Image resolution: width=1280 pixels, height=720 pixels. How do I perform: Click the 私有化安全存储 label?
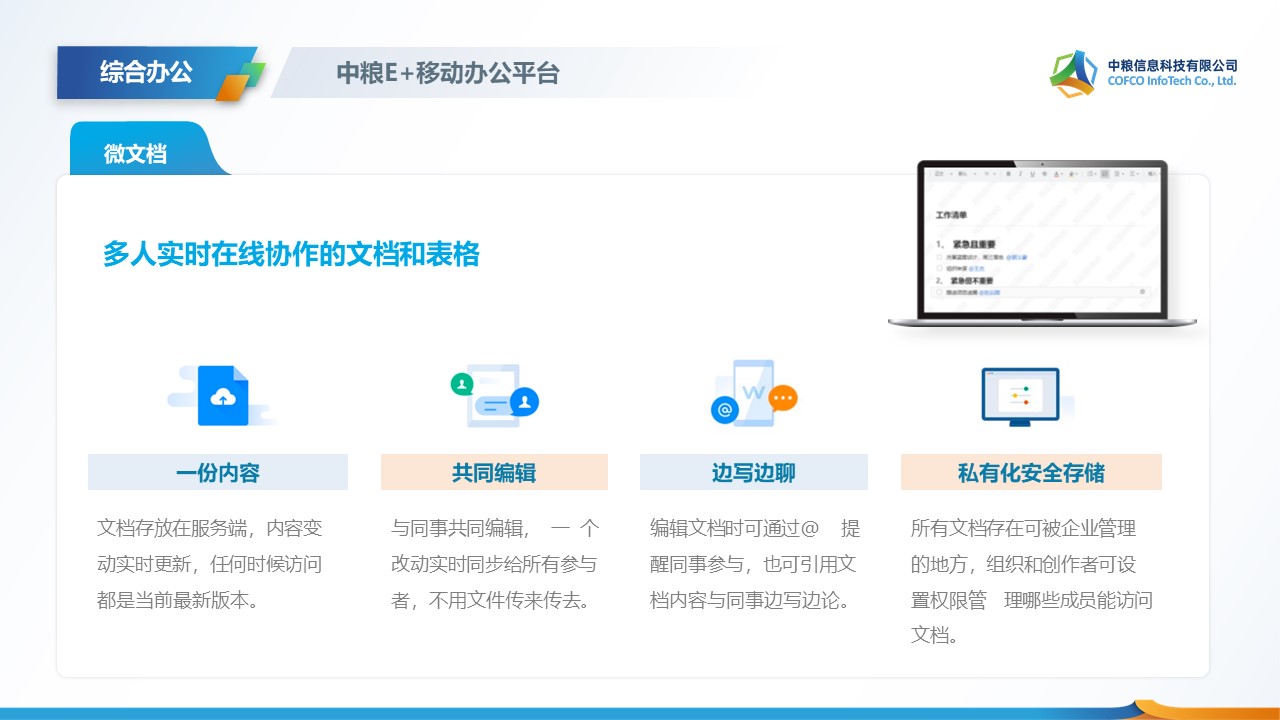tap(1031, 472)
